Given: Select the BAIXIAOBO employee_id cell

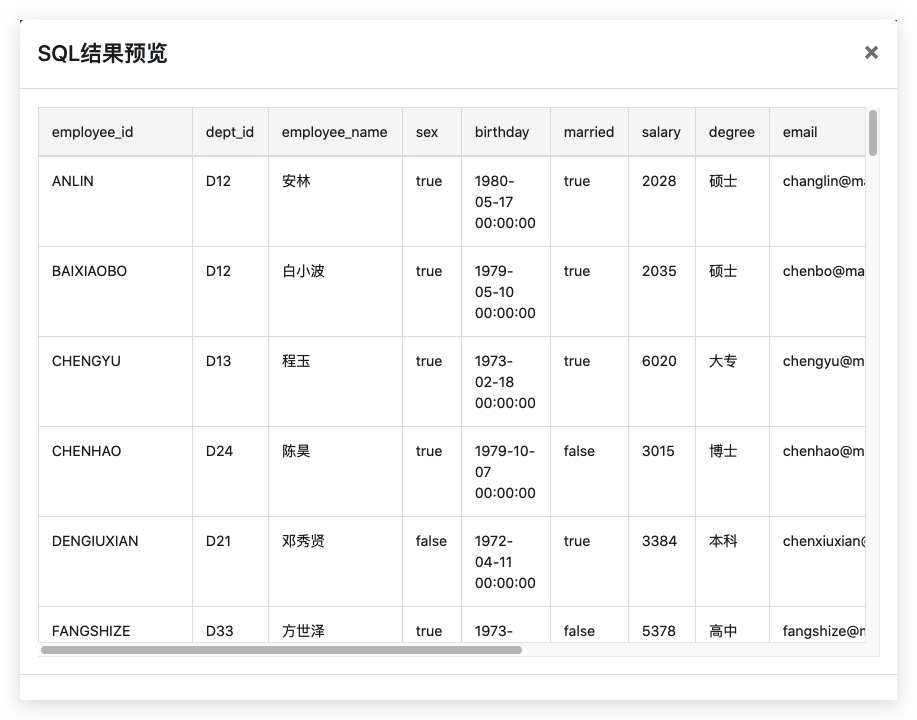Looking at the screenshot, I should click(115, 292).
